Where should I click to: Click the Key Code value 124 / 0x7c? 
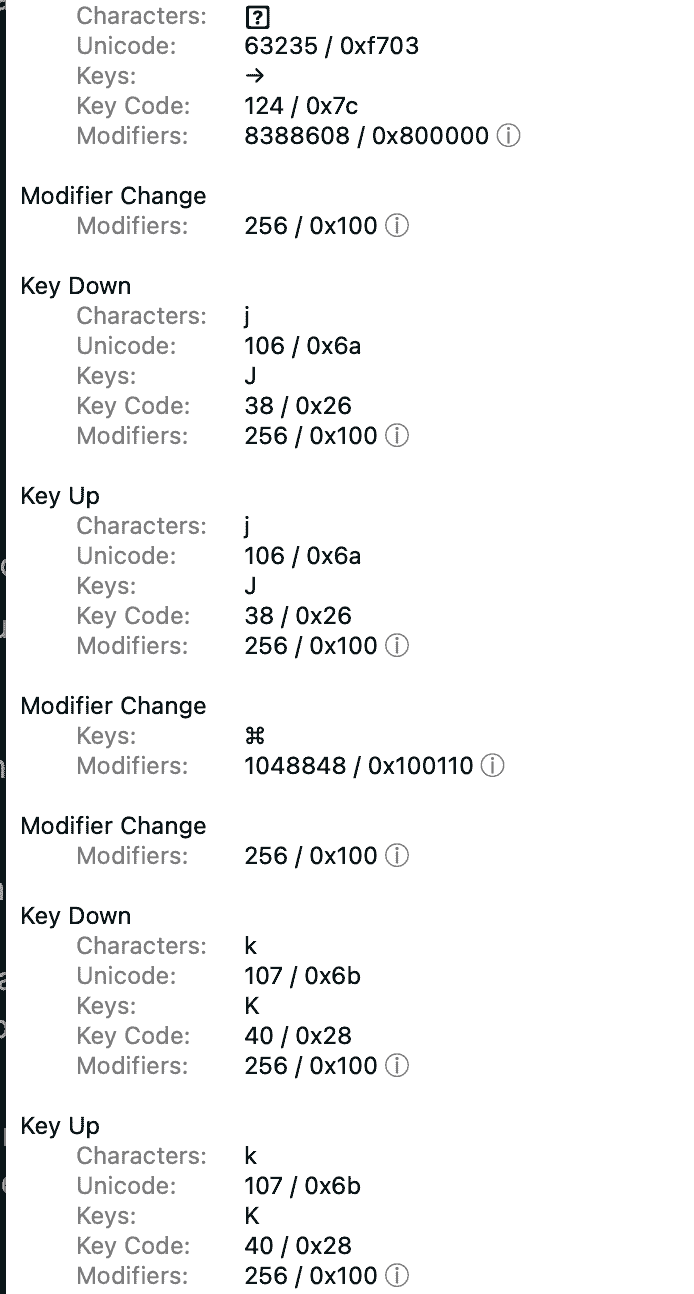pyautogui.click(x=298, y=105)
